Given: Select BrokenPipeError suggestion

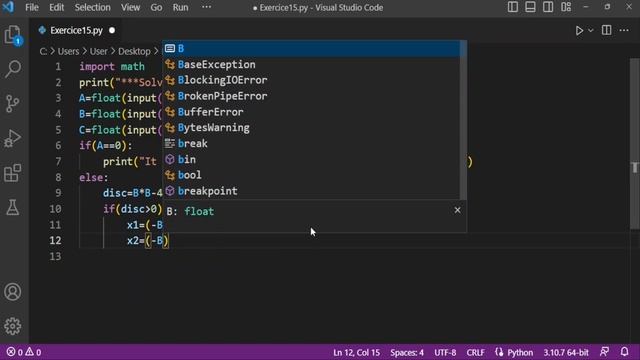Looking at the screenshot, I should [x=311, y=96].
